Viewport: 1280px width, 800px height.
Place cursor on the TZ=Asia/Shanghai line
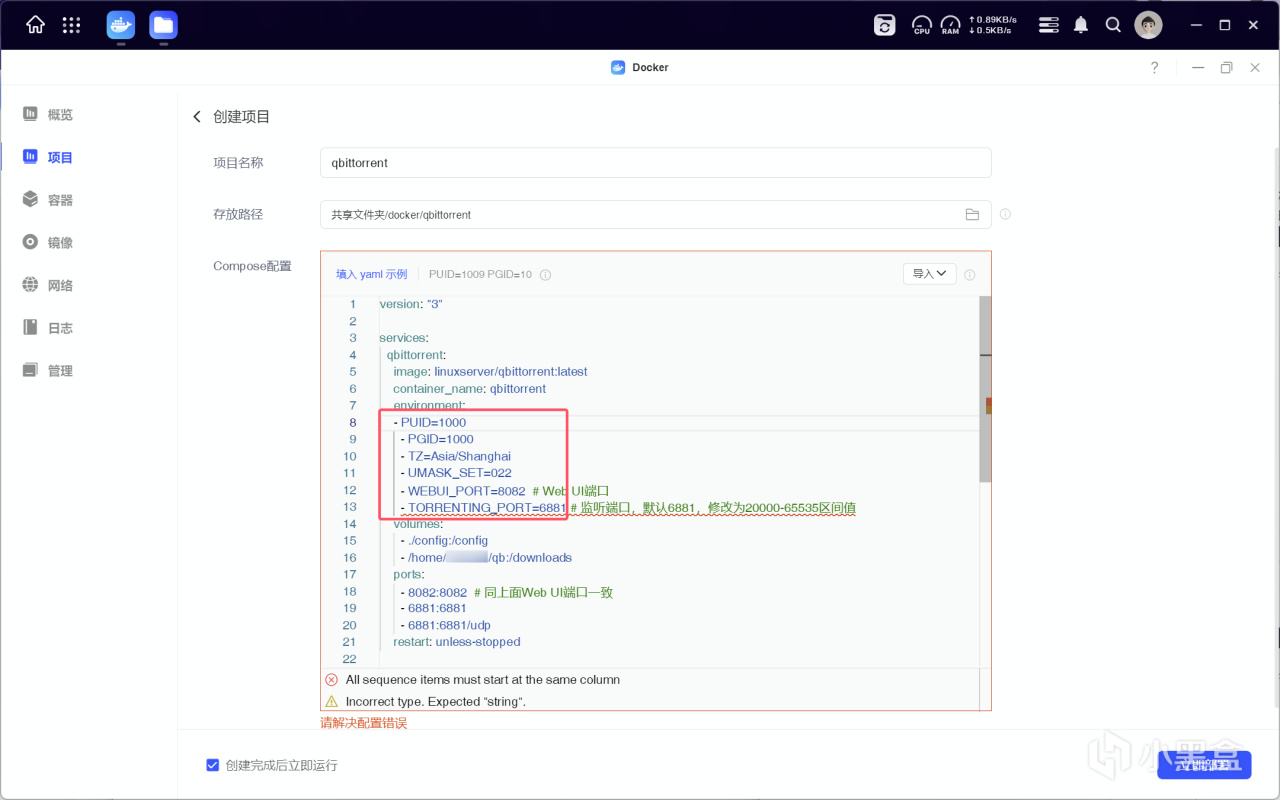[x=455, y=456]
